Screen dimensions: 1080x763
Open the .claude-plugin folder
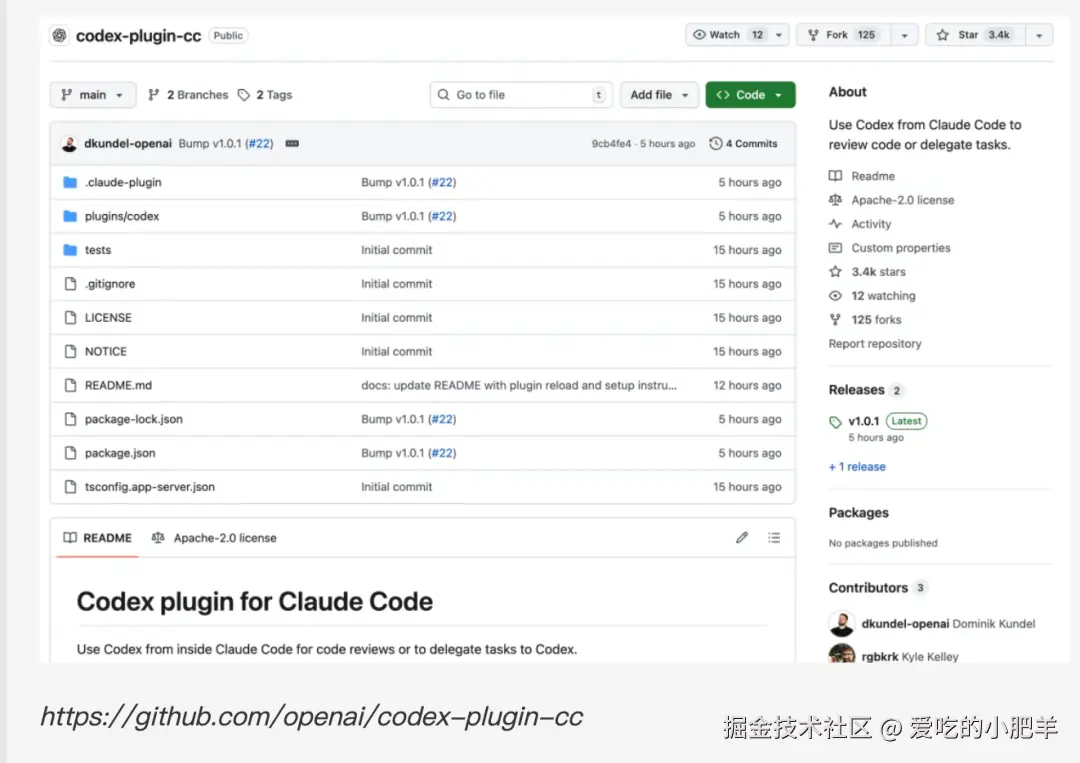123,182
